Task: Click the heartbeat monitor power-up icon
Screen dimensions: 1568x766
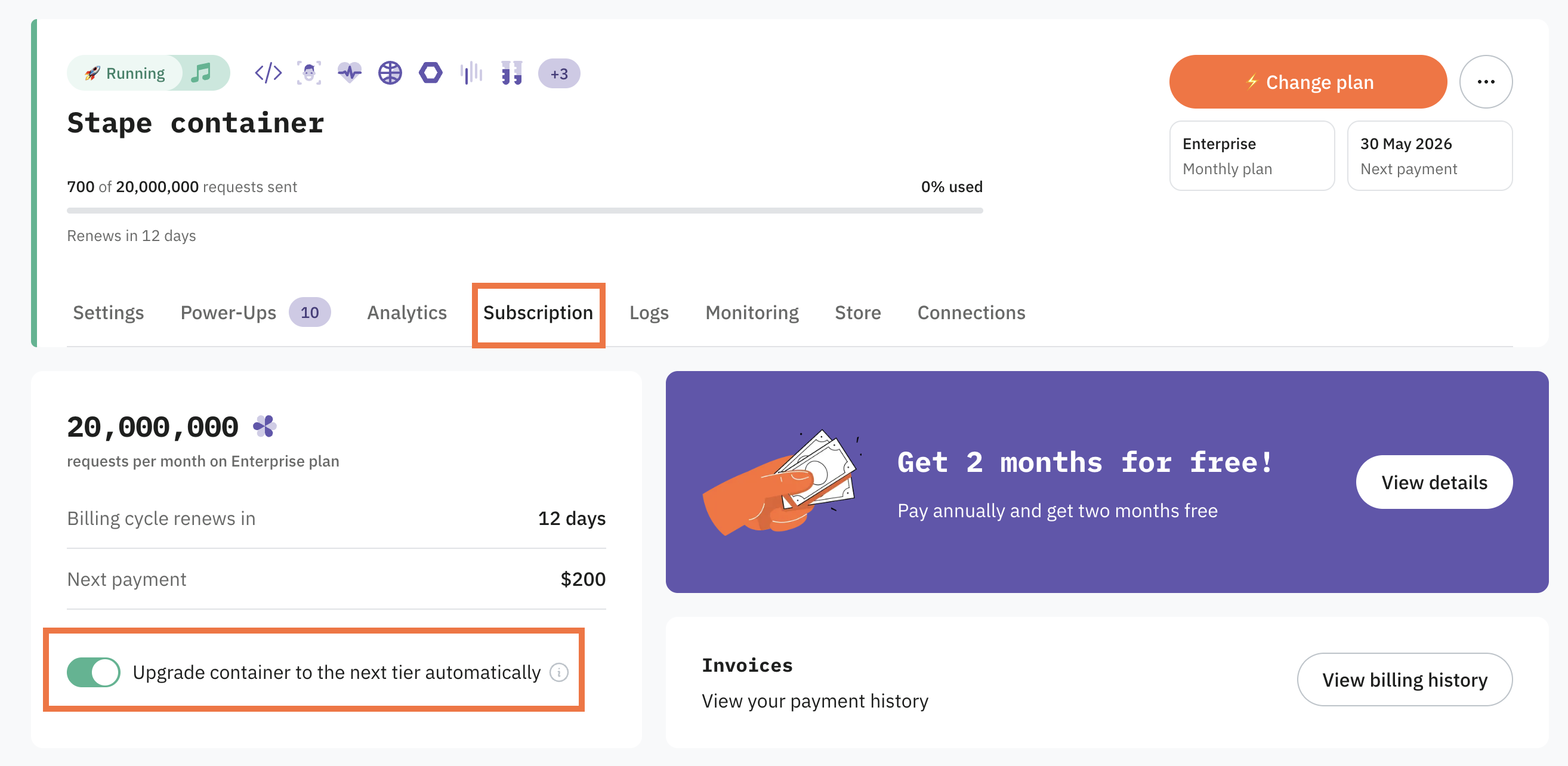Action: [350, 73]
